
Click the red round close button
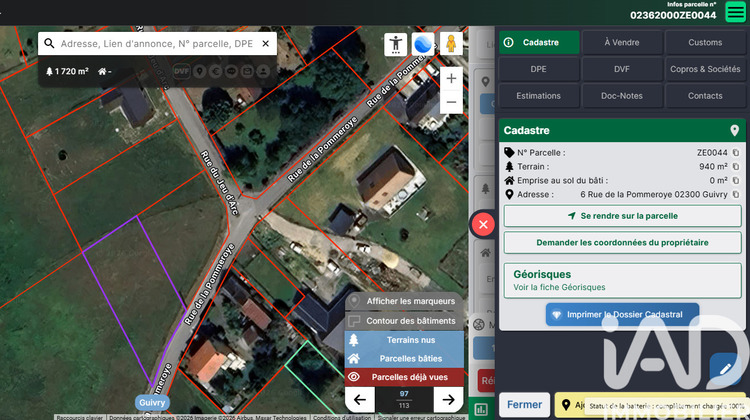click(x=483, y=224)
